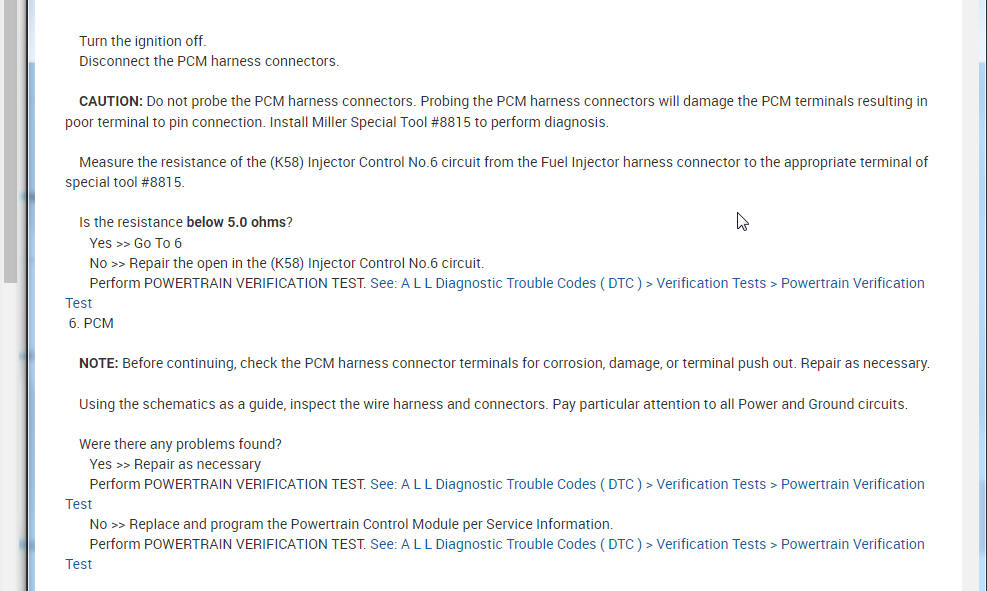
Task: Click "Were there any problems found?" question
Action: tap(181, 444)
